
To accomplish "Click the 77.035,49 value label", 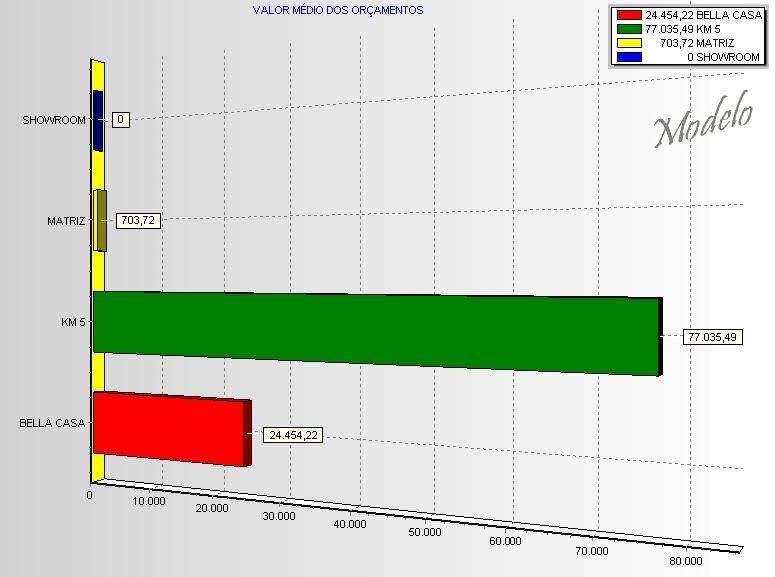I will (x=712, y=337).
